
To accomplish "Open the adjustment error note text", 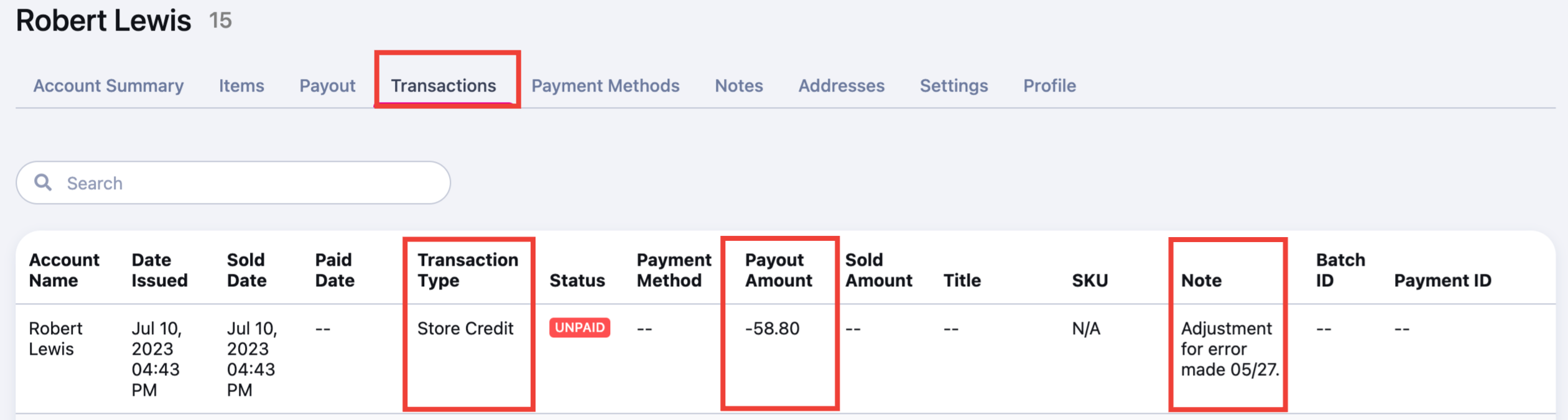I will coord(1230,349).
